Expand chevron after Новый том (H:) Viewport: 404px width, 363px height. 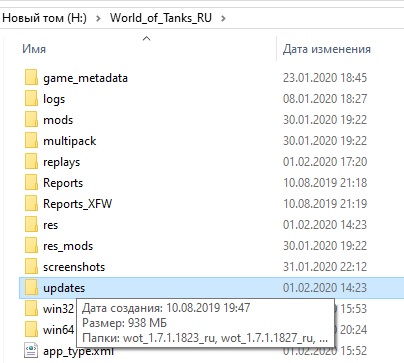[98, 18]
